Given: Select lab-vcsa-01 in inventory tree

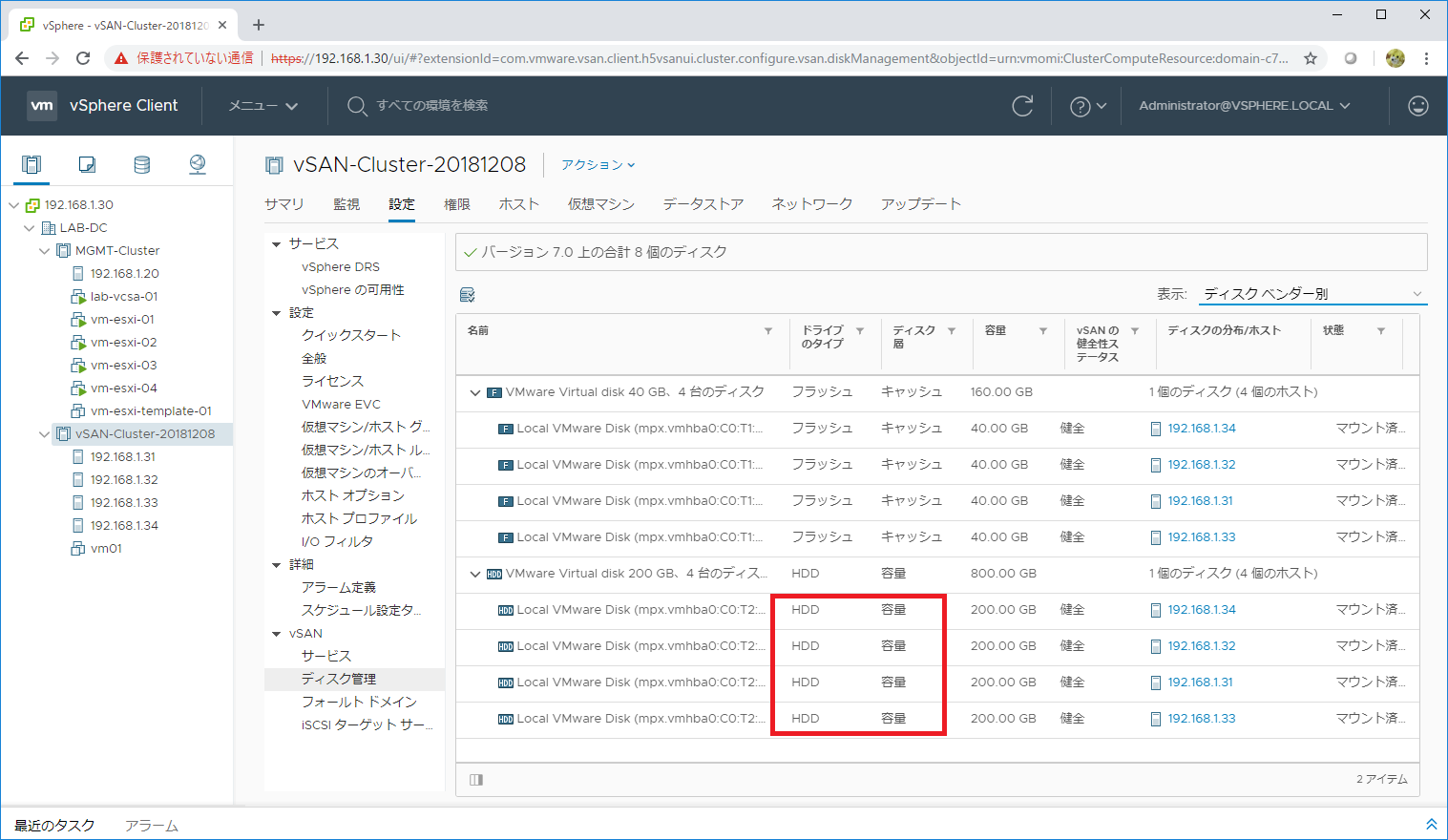Looking at the screenshot, I should [124, 297].
